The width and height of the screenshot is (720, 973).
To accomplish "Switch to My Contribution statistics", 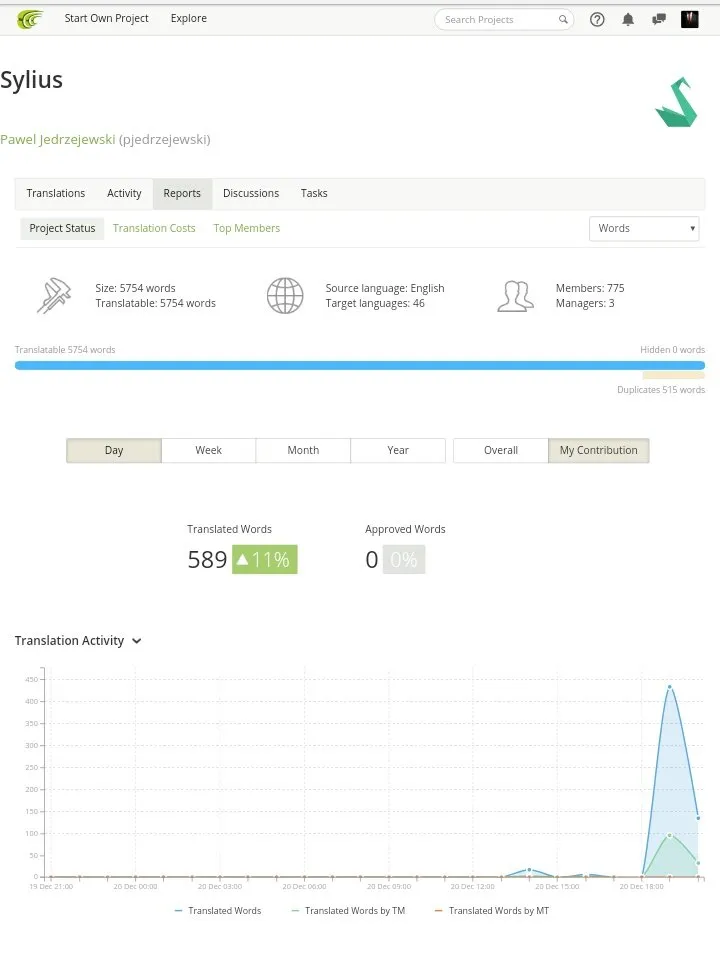I will [x=599, y=451].
